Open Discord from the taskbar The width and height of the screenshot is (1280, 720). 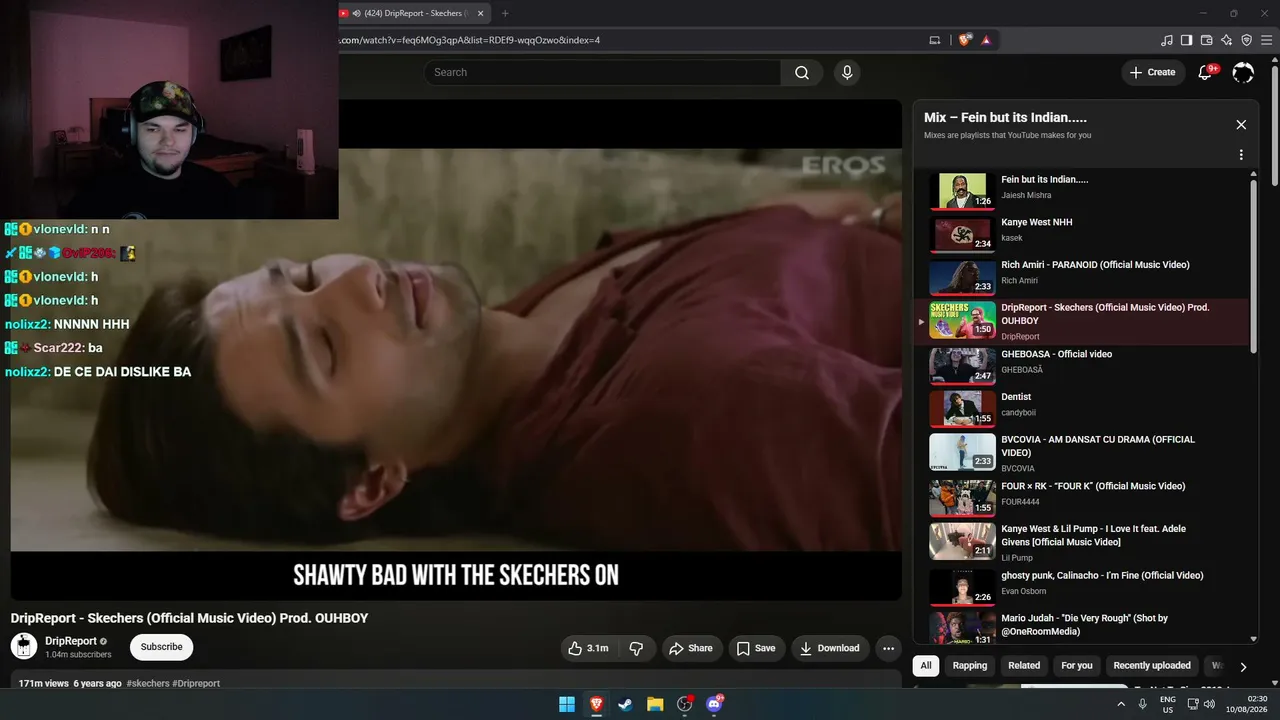click(714, 704)
